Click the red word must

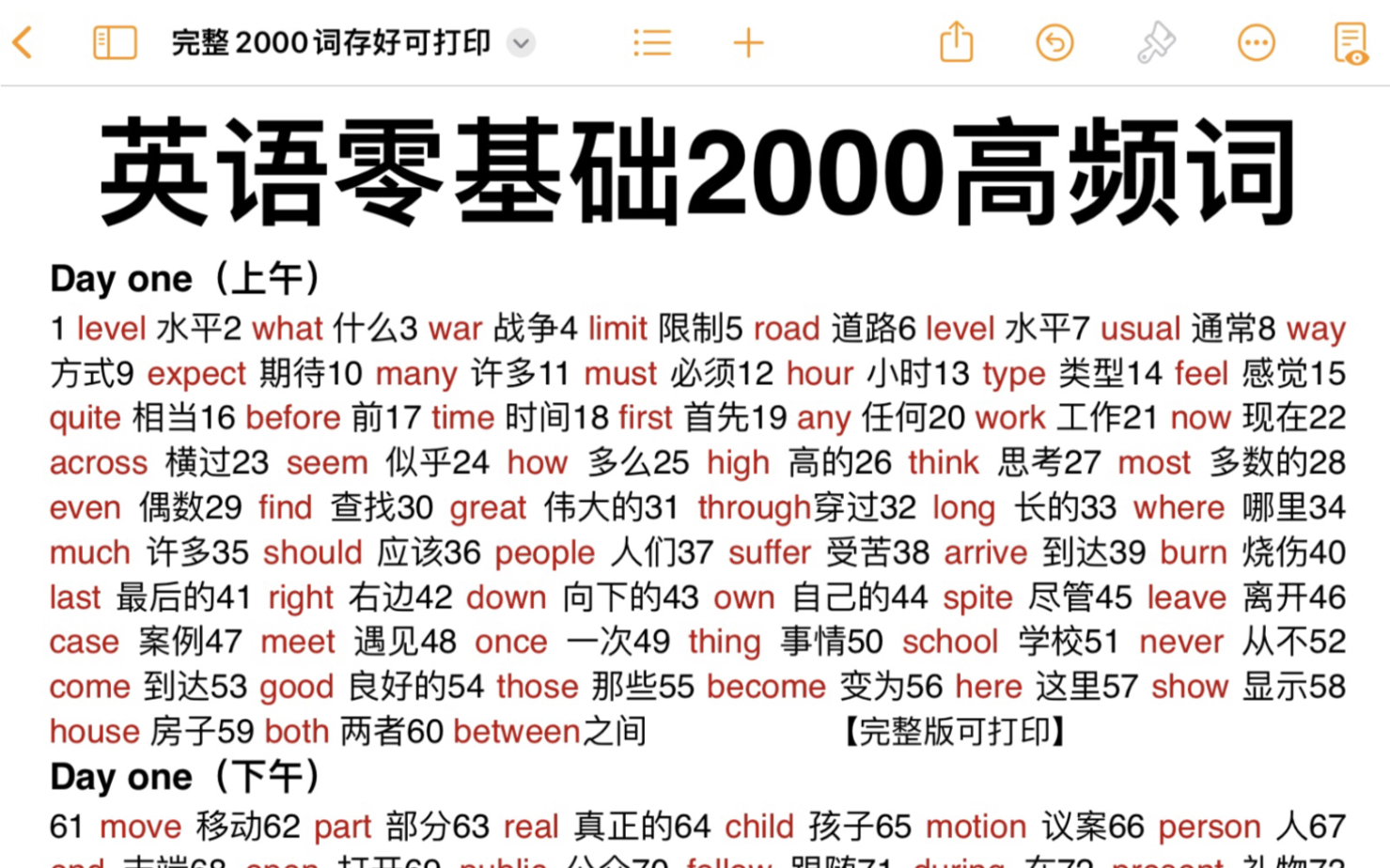(x=620, y=374)
